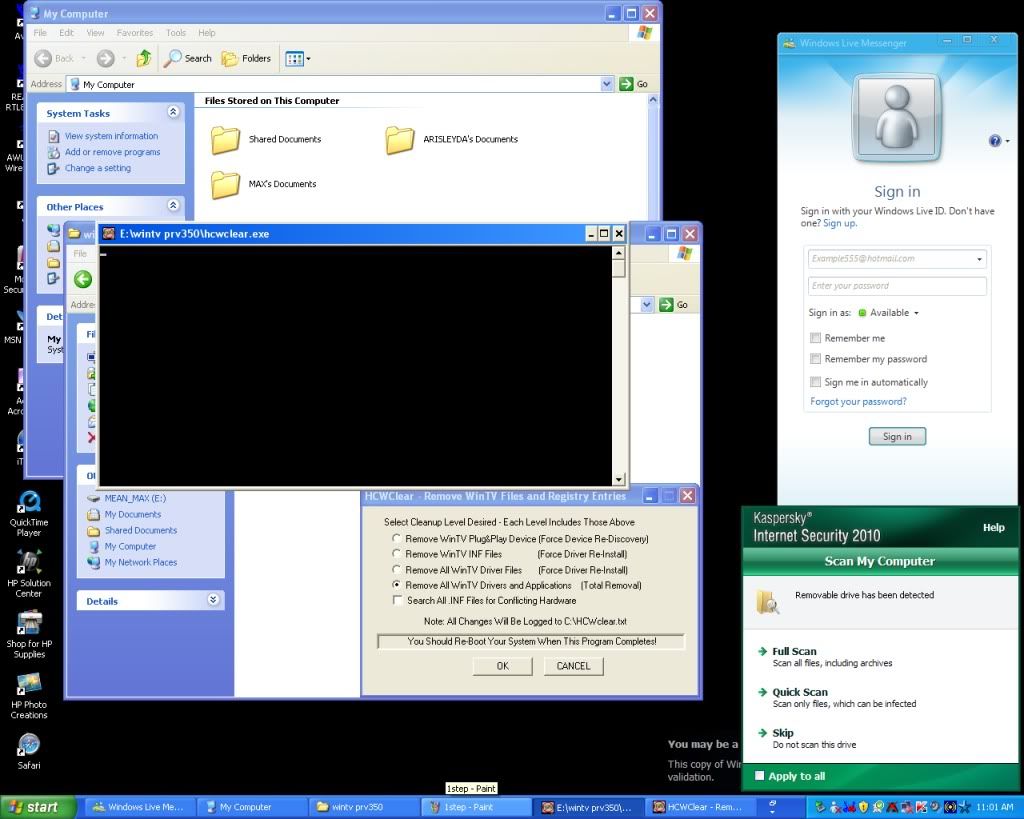The image size is (1024, 819).
Task: Click the View system information icon
Action: click(x=54, y=136)
